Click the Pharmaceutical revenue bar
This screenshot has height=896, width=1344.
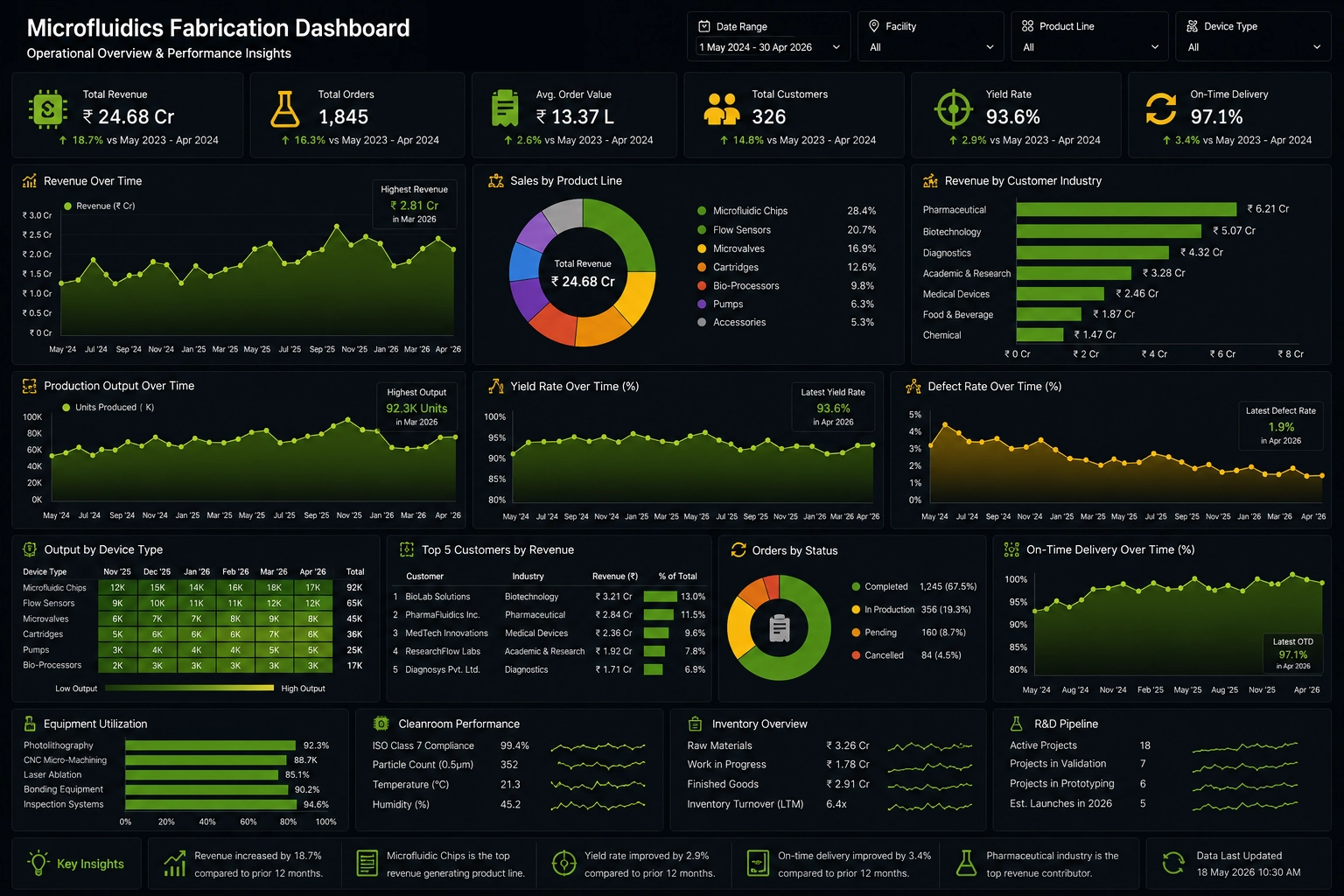point(1126,209)
